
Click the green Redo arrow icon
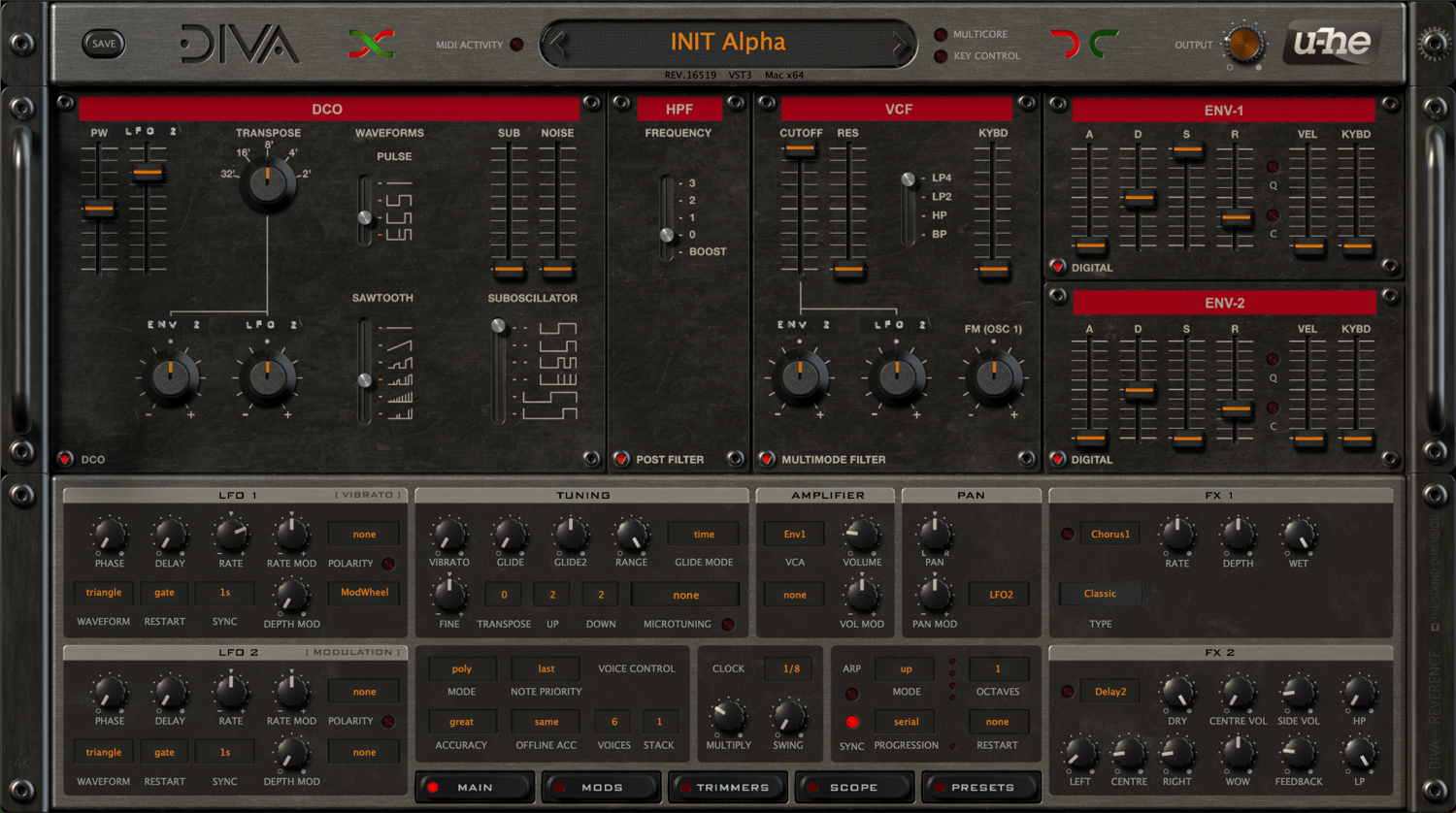click(x=1104, y=44)
